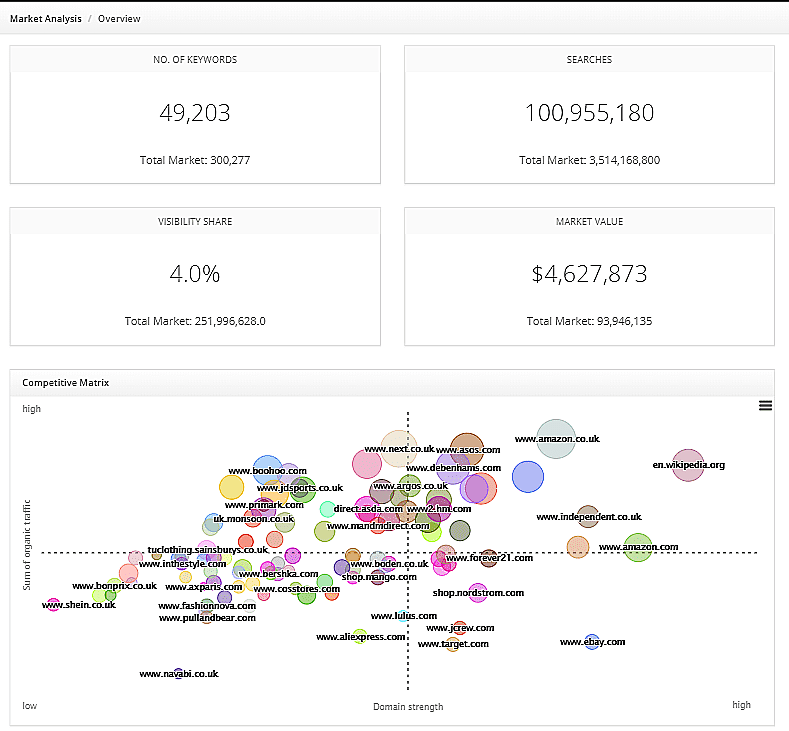789x731 pixels.
Task: Click the Visibility Share value 4.0%
Action: [195, 274]
